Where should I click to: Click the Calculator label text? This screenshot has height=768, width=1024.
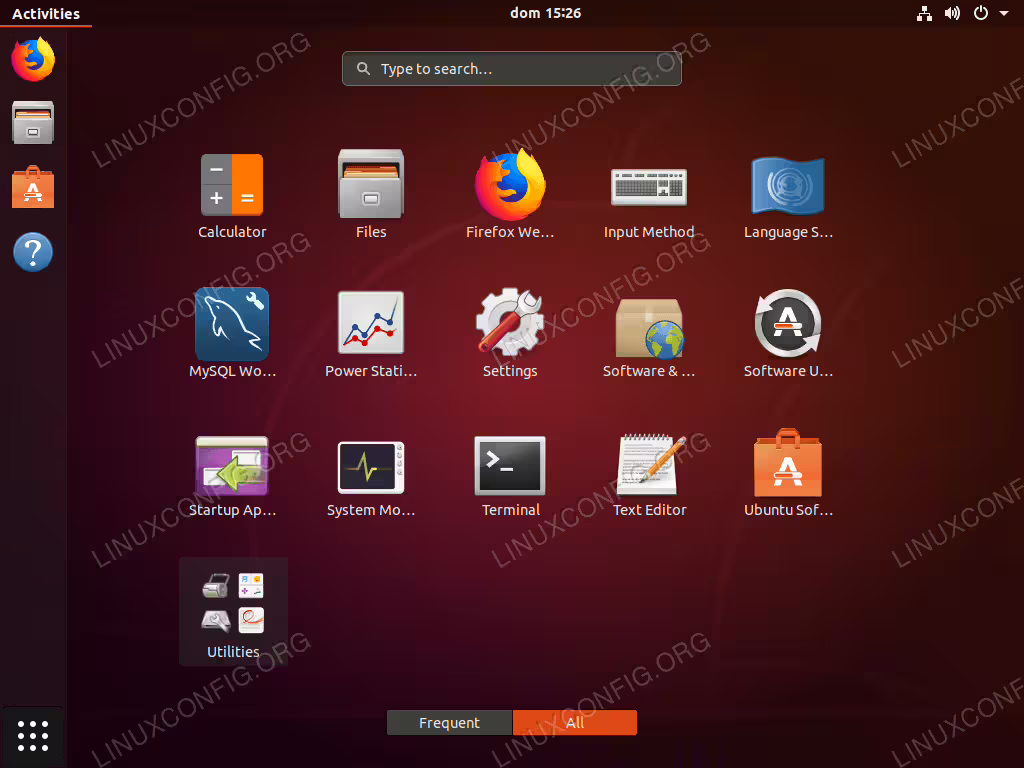[x=232, y=232]
